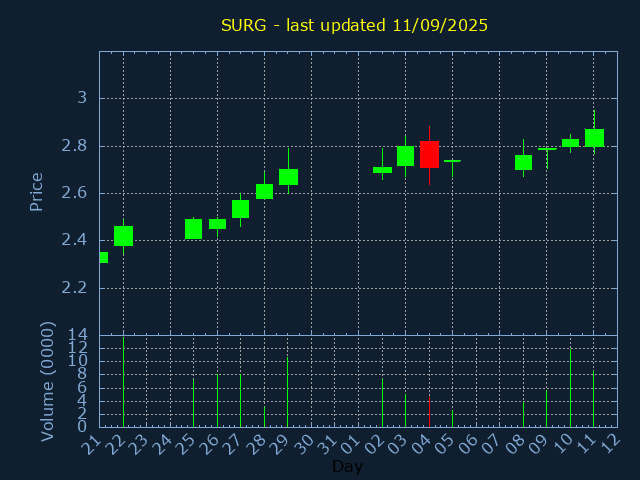
Task: Click the volume bar for day 10
Action: tap(570, 388)
